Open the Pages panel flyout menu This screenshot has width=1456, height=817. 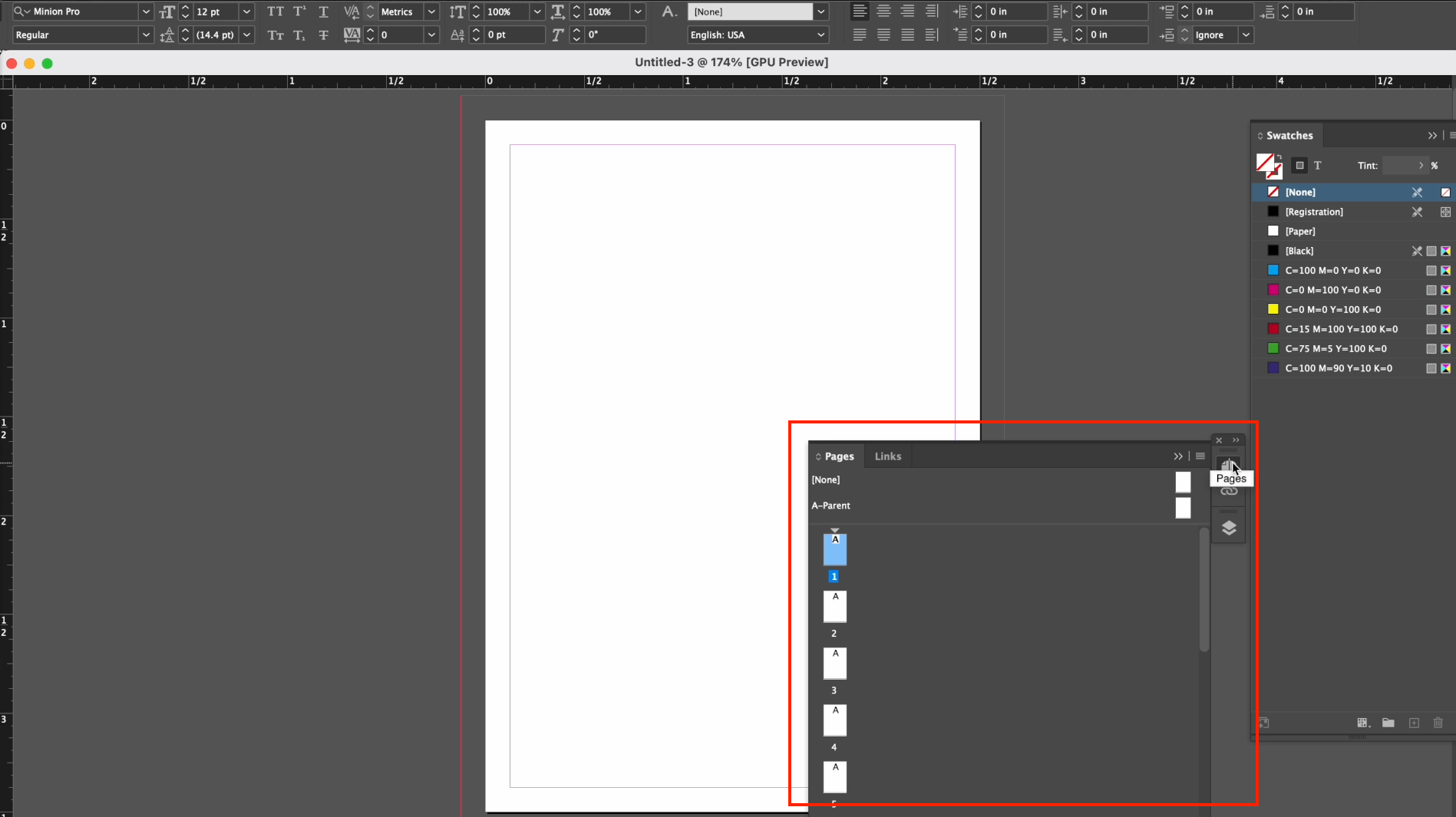[x=1200, y=456]
